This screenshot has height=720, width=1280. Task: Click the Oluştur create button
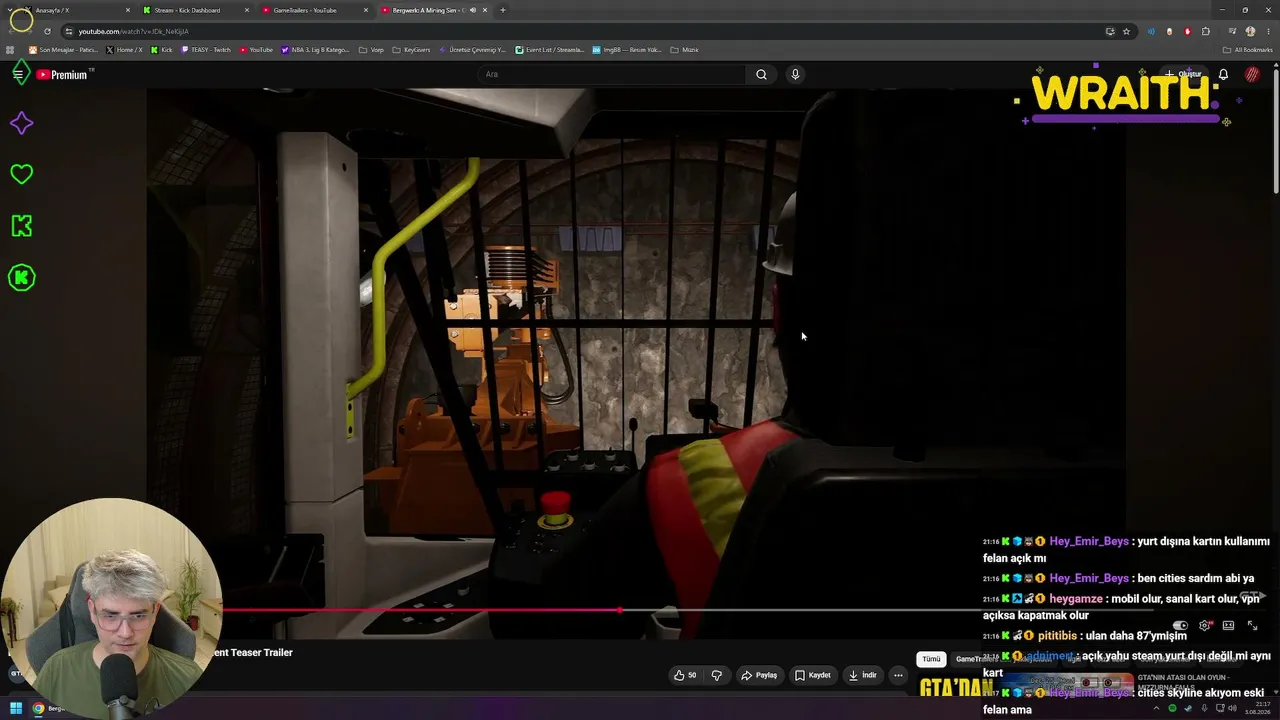(1182, 74)
